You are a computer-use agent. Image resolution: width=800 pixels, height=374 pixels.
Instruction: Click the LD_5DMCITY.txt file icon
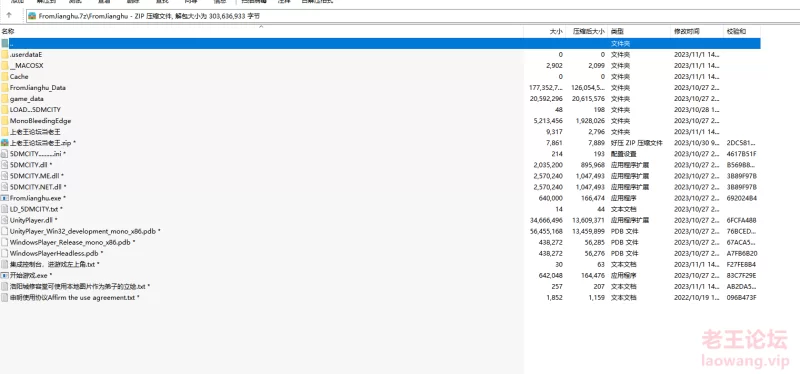click(5, 209)
